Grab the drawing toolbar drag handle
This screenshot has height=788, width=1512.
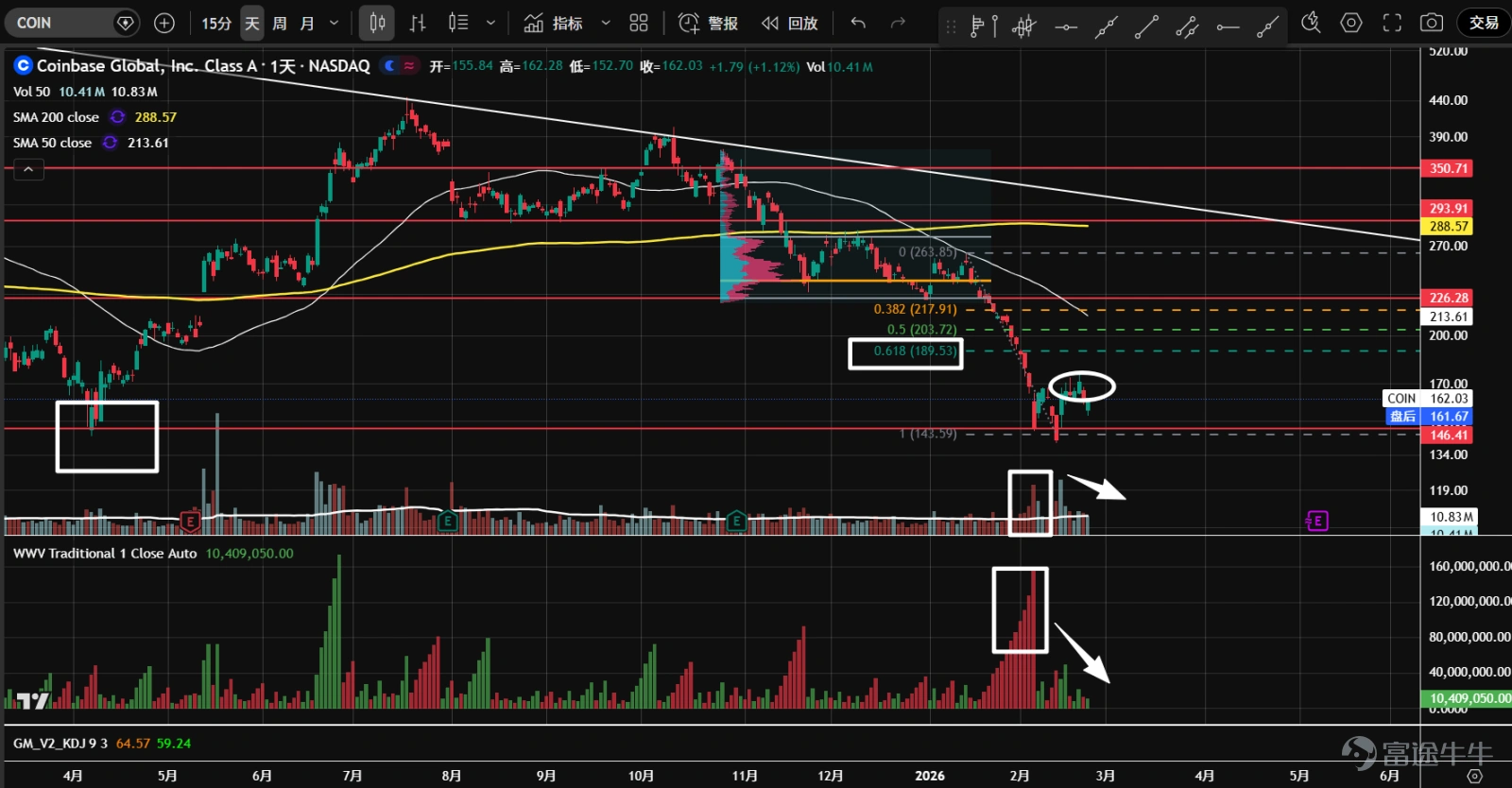click(x=951, y=26)
